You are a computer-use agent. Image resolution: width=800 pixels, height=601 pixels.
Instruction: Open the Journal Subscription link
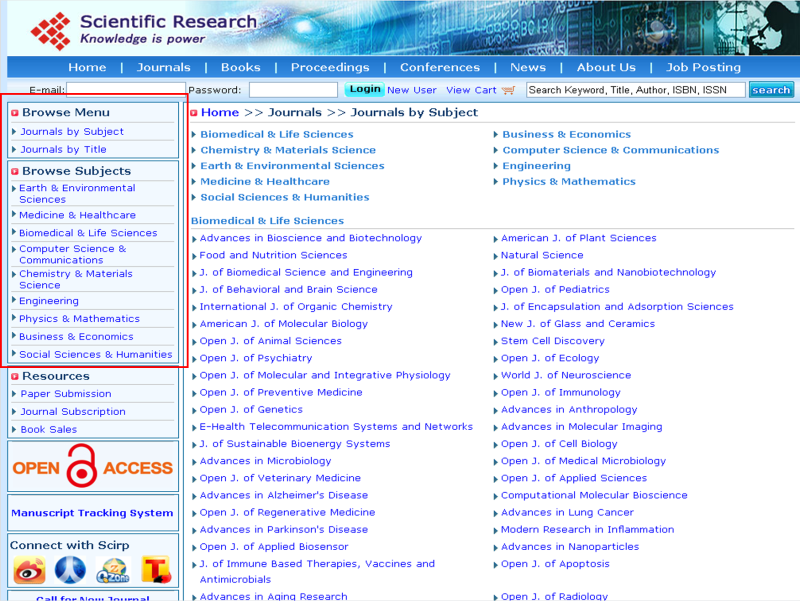tap(73, 411)
